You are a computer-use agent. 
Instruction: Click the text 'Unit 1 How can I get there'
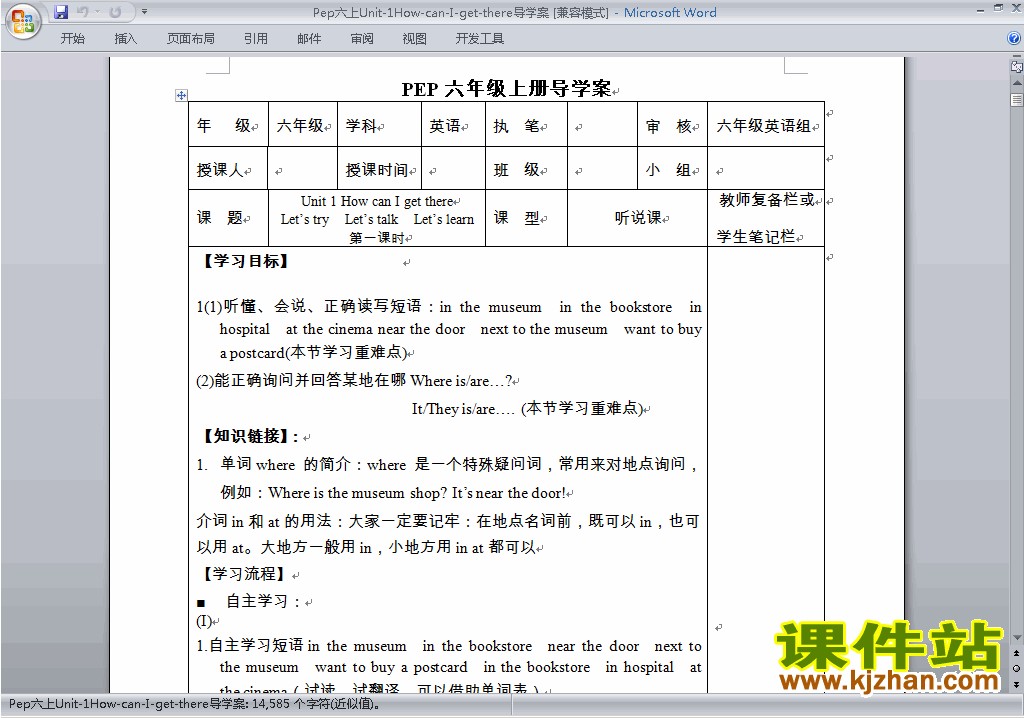377,201
